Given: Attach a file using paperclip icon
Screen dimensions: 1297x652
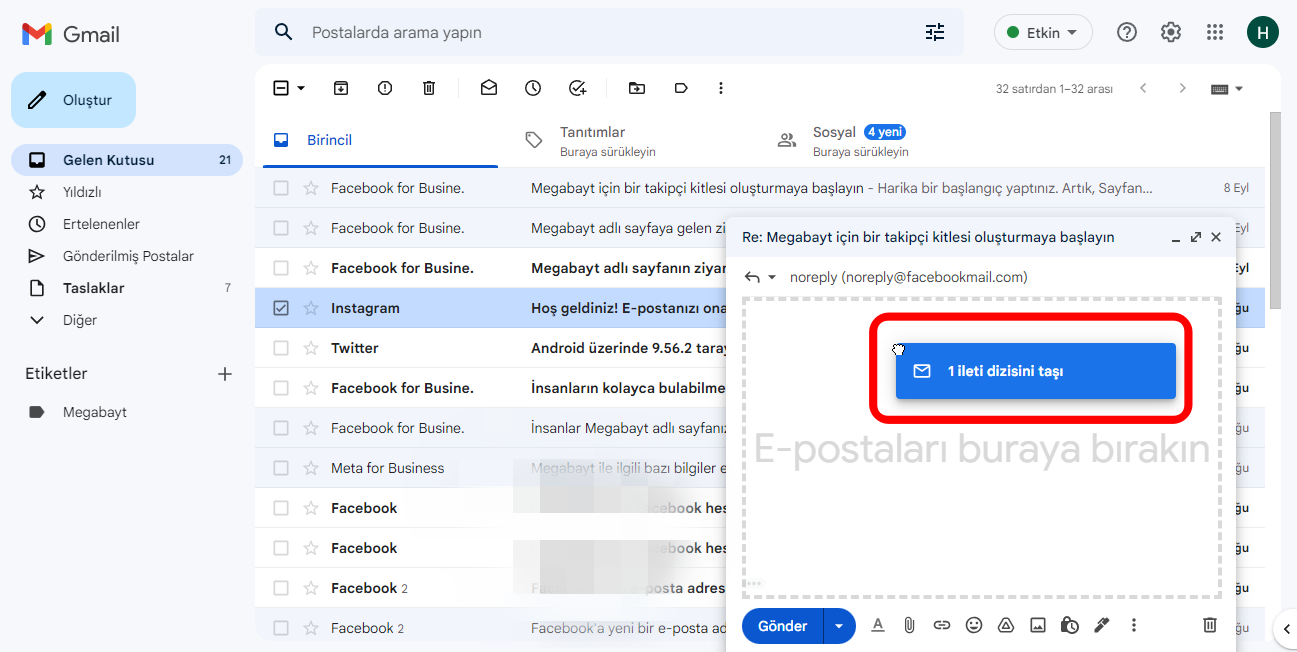Looking at the screenshot, I should click(x=909, y=625).
